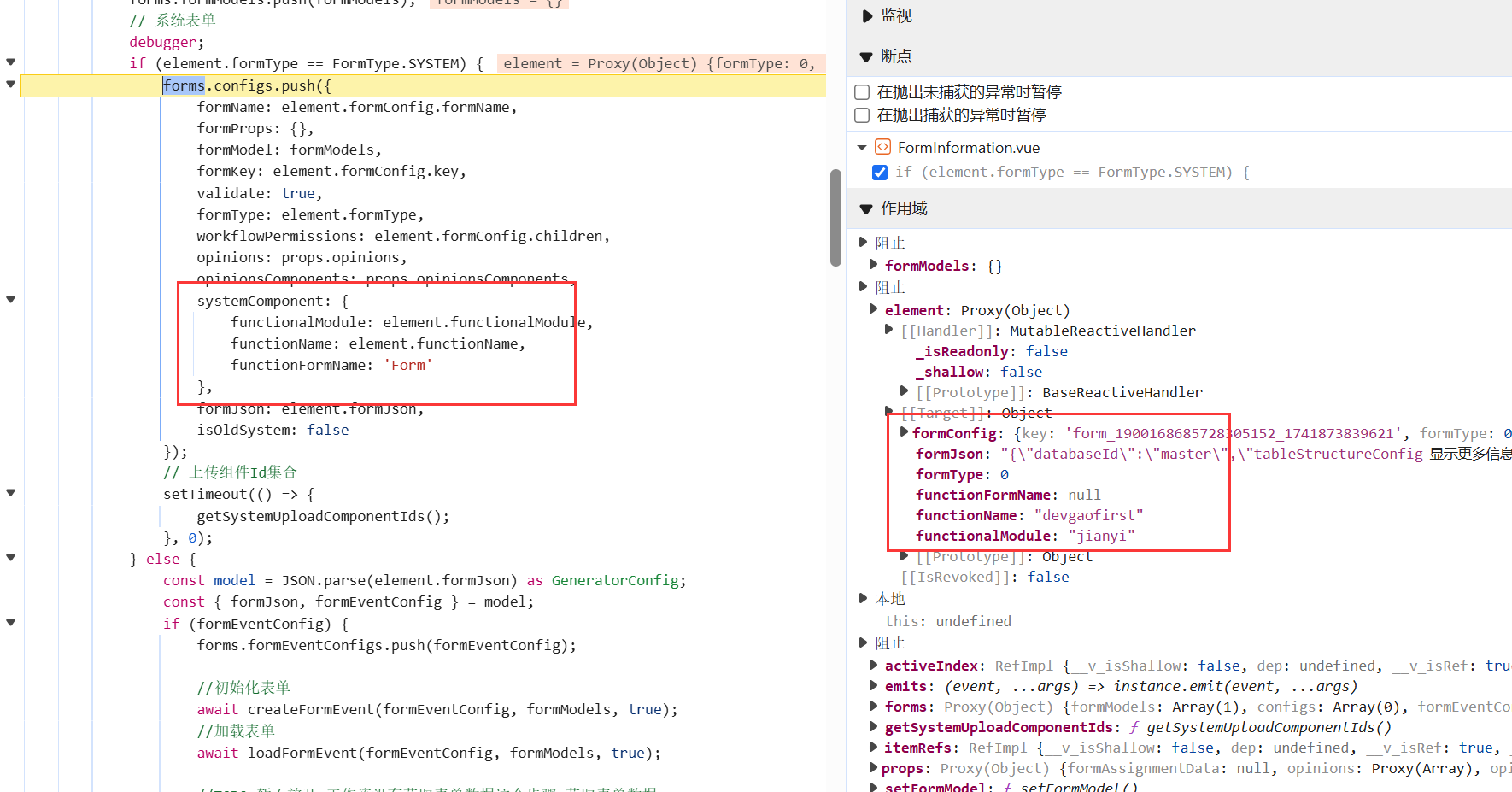Fold the systemComponent block in the gutter
The image size is (1512, 792).
click(x=11, y=299)
